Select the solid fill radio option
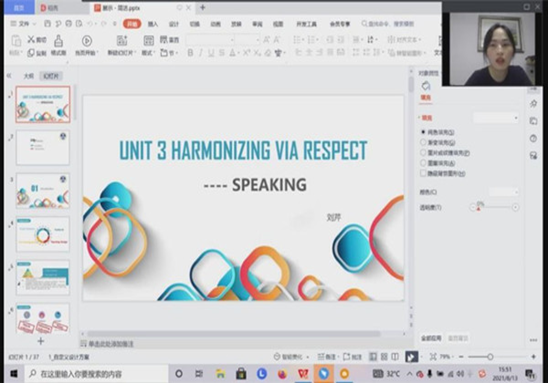Viewport: 548px width, 383px height. 423,132
